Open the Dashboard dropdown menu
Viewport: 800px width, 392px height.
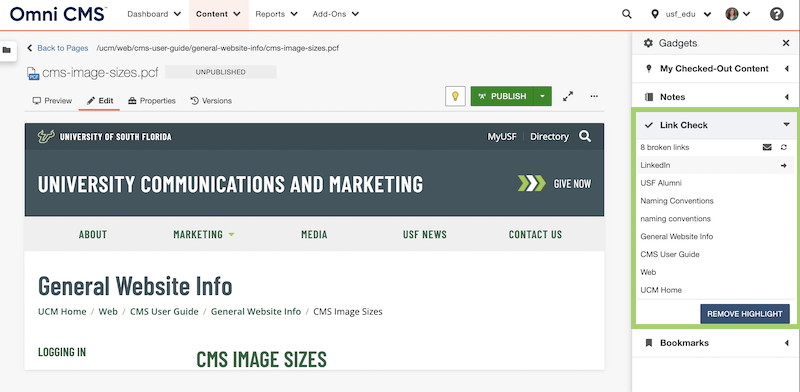[154, 14]
